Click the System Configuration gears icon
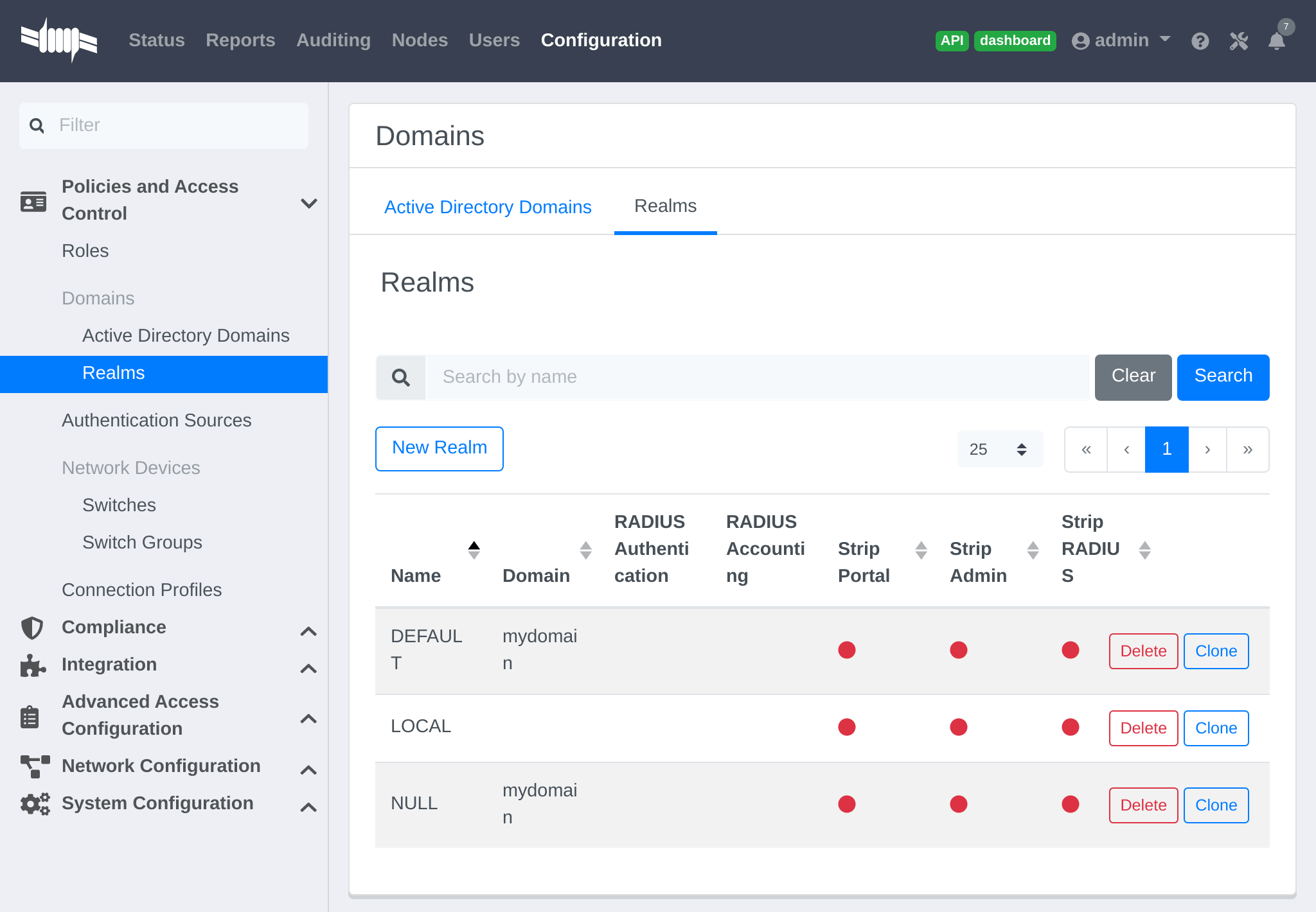This screenshot has width=1316, height=912. coord(35,803)
